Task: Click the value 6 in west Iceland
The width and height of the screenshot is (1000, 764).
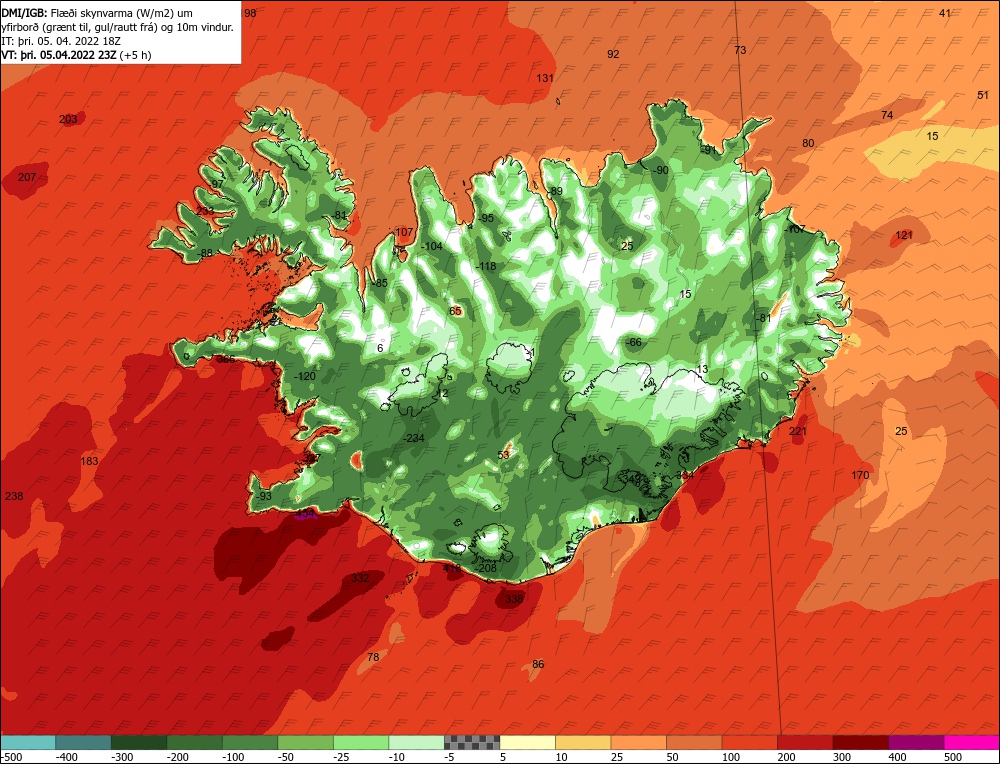Action: point(380,348)
